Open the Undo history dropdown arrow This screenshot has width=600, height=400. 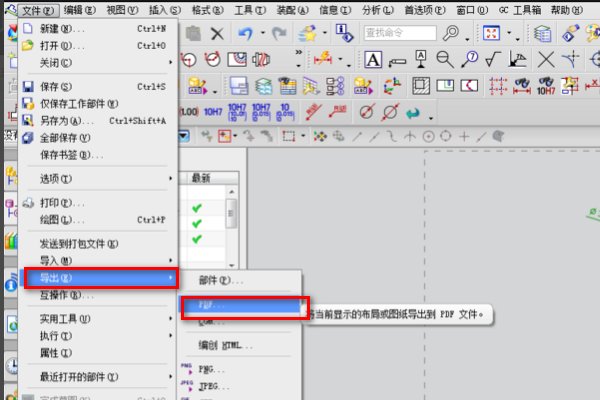pos(263,33)
